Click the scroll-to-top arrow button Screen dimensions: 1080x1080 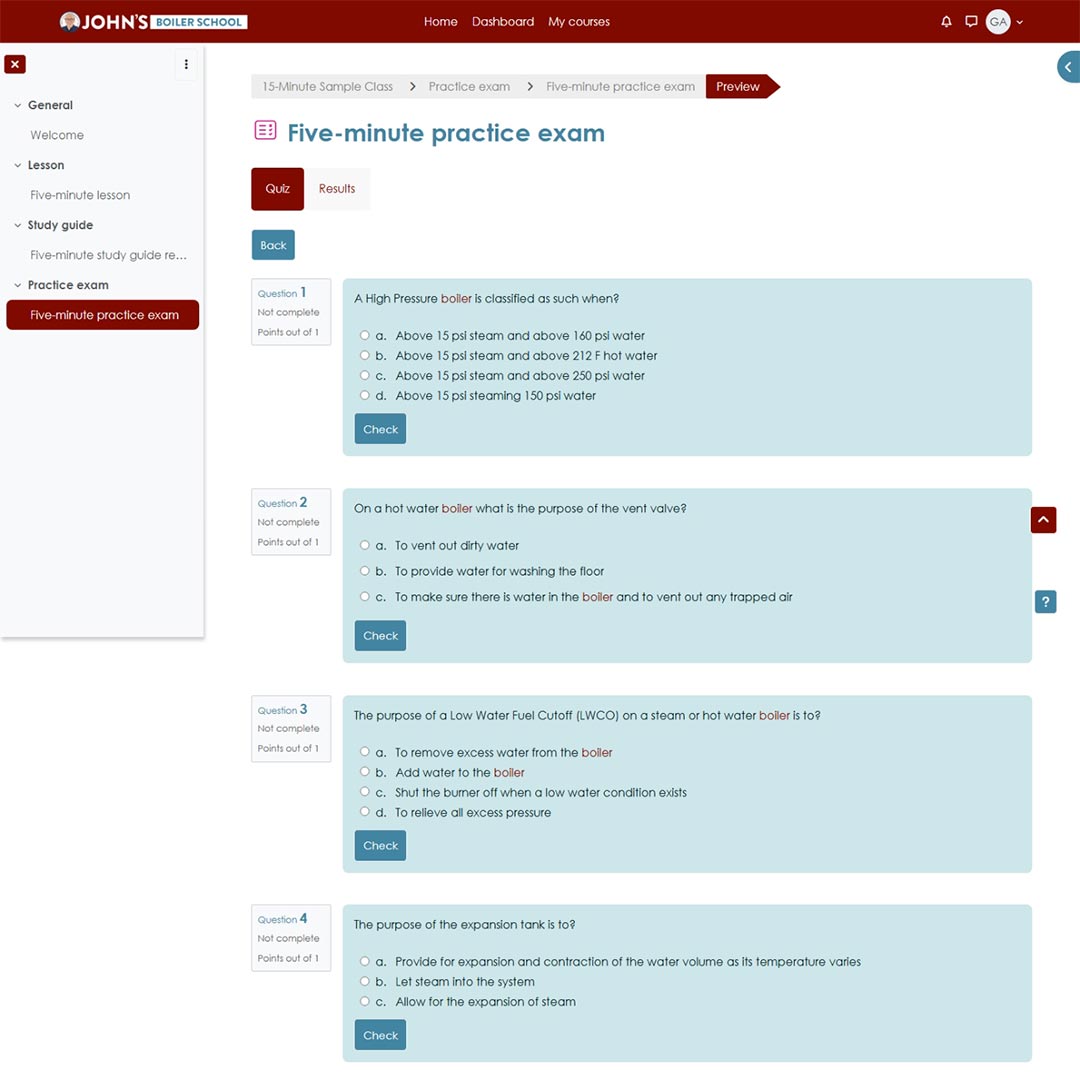click(1043, 520)
